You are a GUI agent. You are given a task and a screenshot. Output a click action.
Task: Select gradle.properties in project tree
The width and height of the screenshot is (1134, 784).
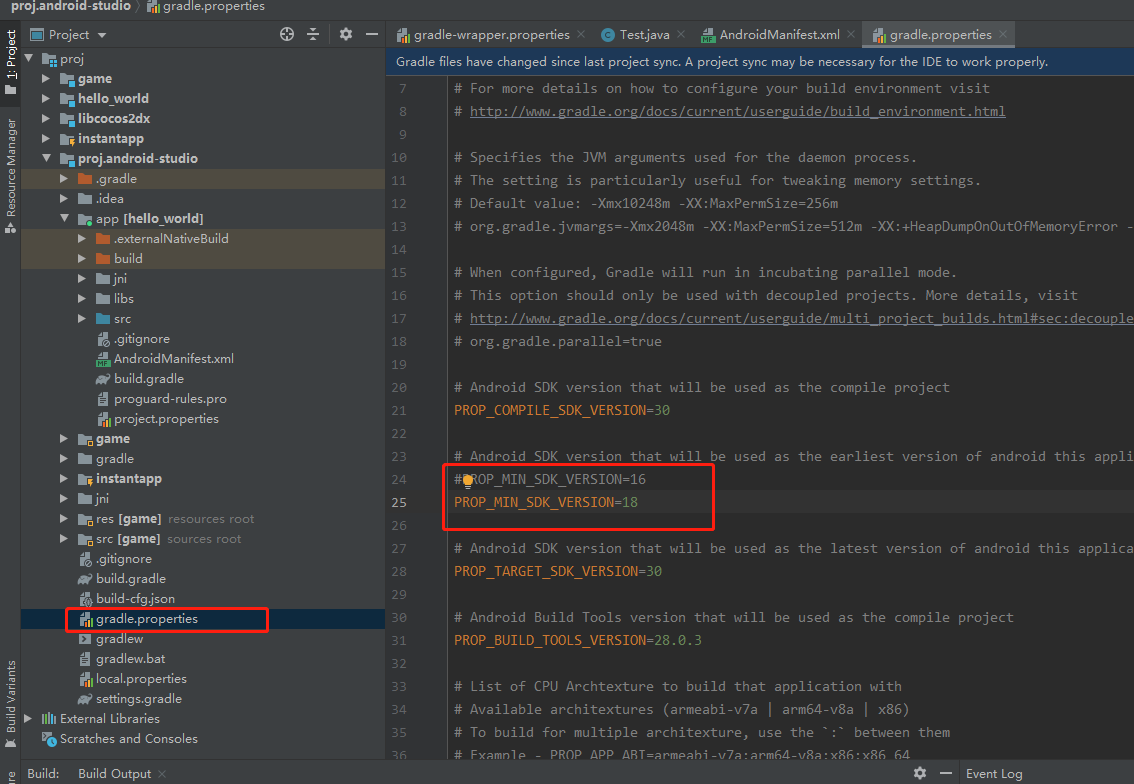147,618
